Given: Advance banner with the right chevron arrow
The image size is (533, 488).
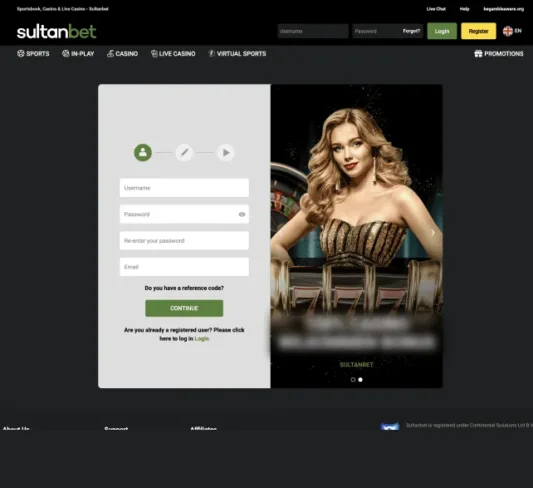Looking at the screenshot, I should pos(433,232).
